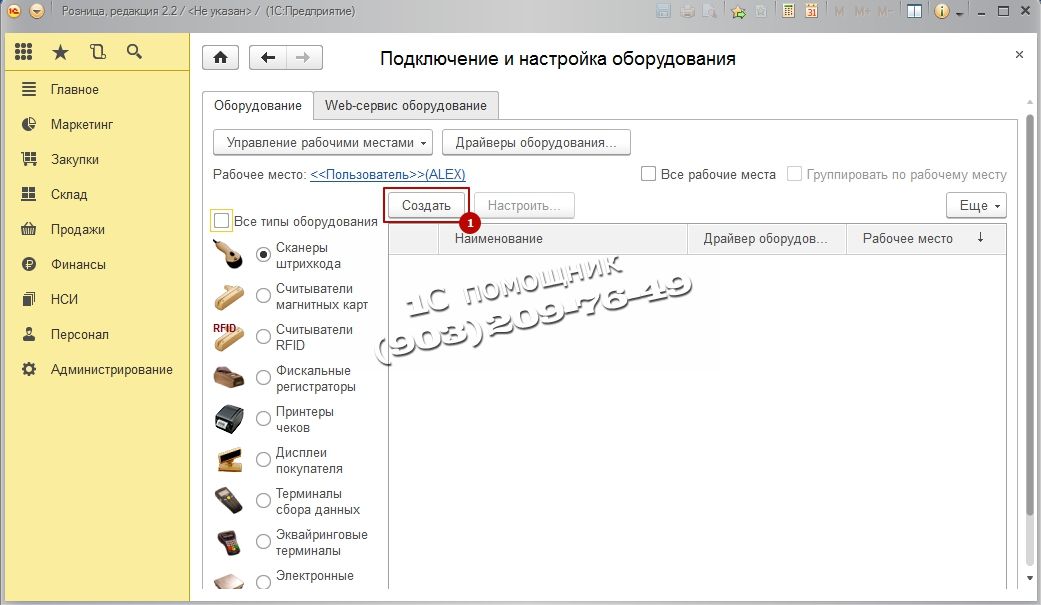The height and width of the screenshot is (605, 1041).
Task: Click the back arrow navigation button
Action: (267, 58)
